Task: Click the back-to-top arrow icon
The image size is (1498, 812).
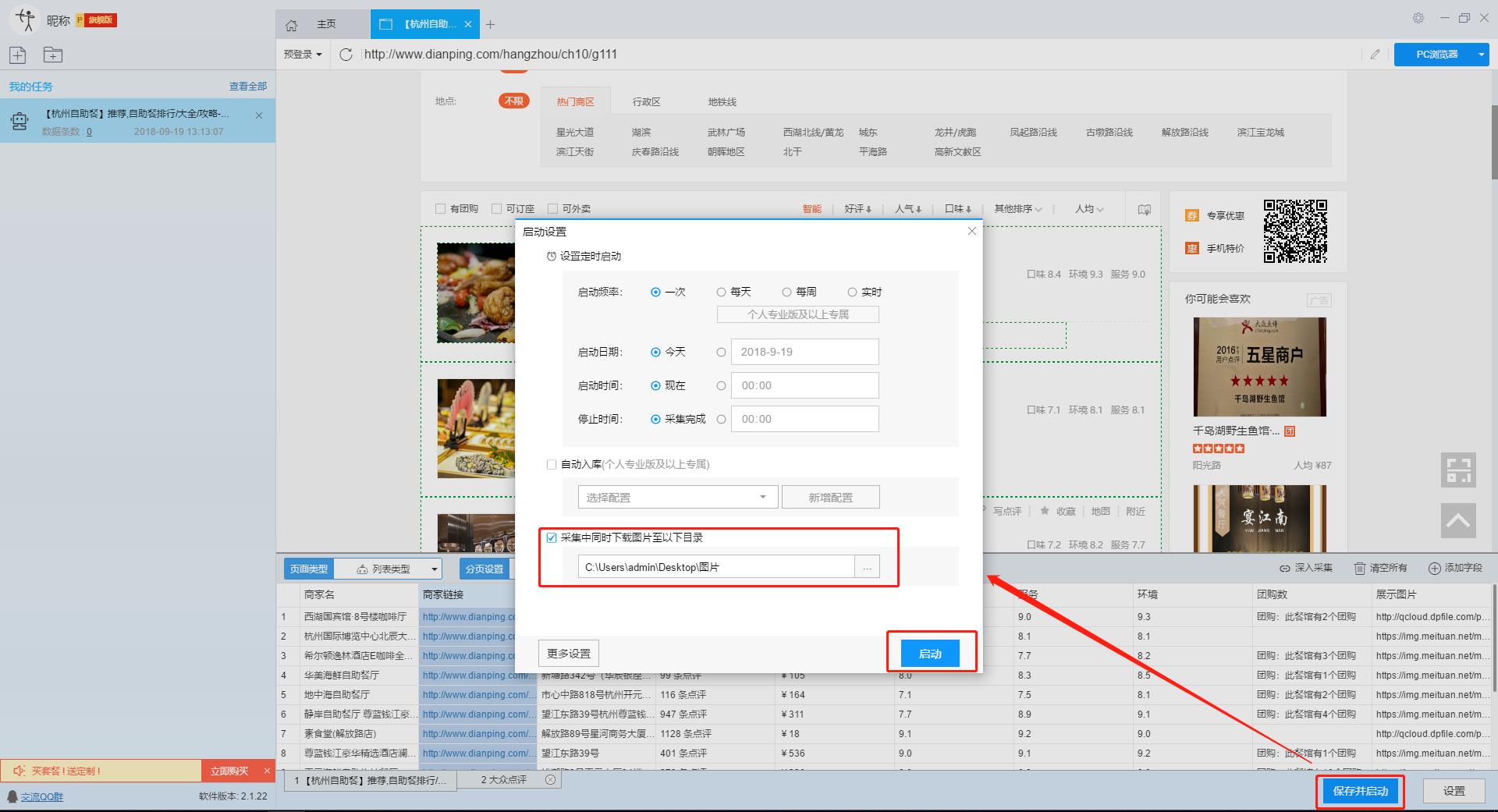Action: click(x=1458, y=520)
